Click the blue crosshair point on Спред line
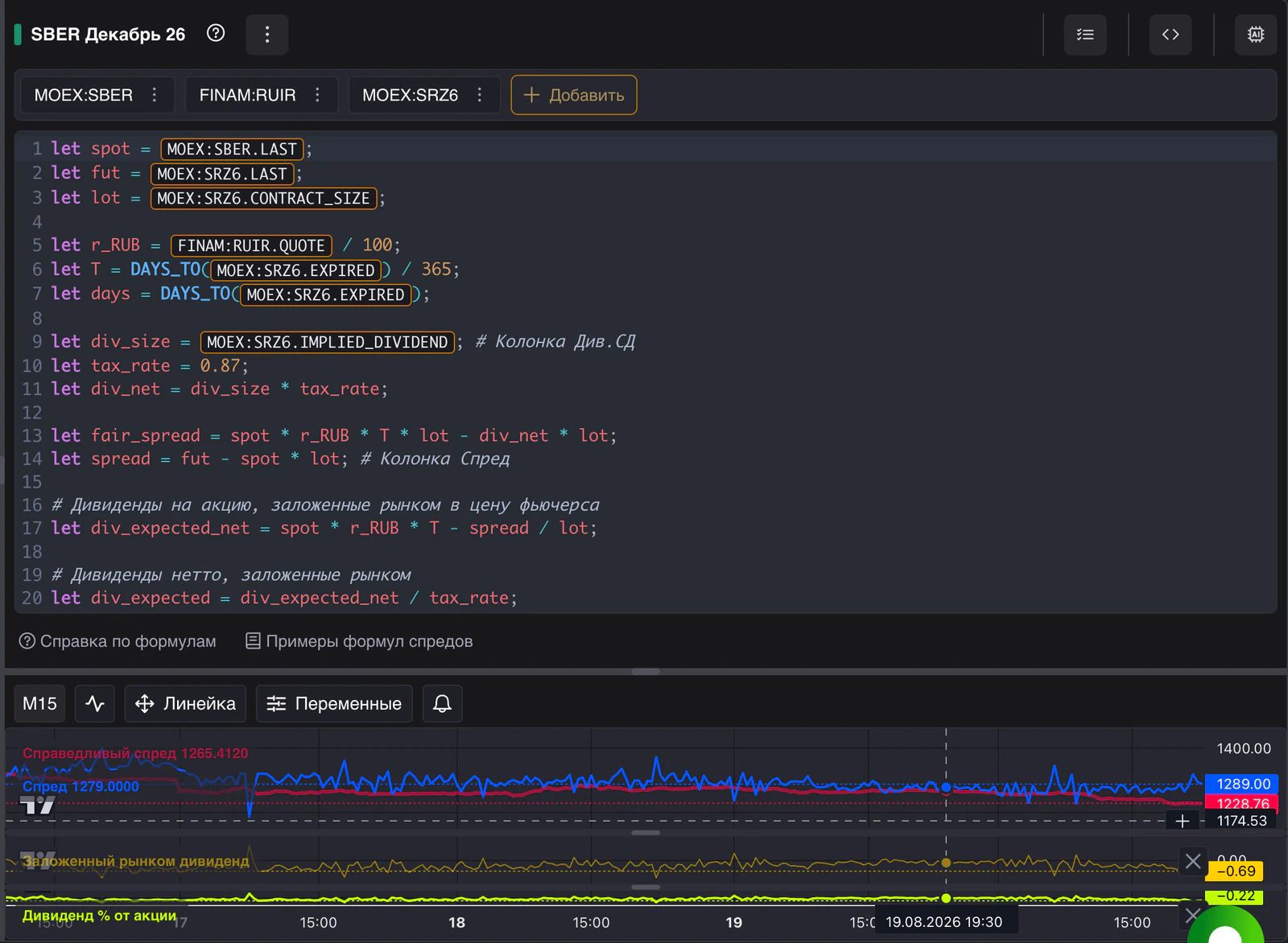 click(x=946, y=787)
